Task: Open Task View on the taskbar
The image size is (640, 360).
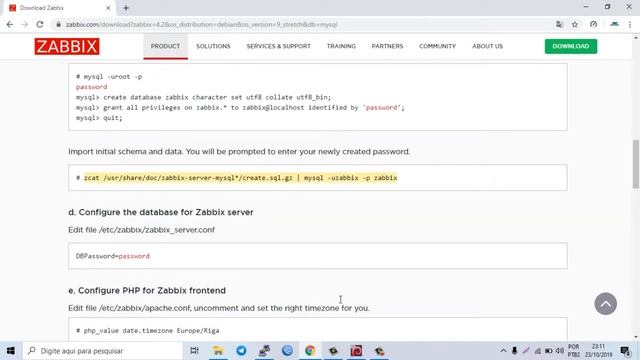Action: (x=194, y=351)
